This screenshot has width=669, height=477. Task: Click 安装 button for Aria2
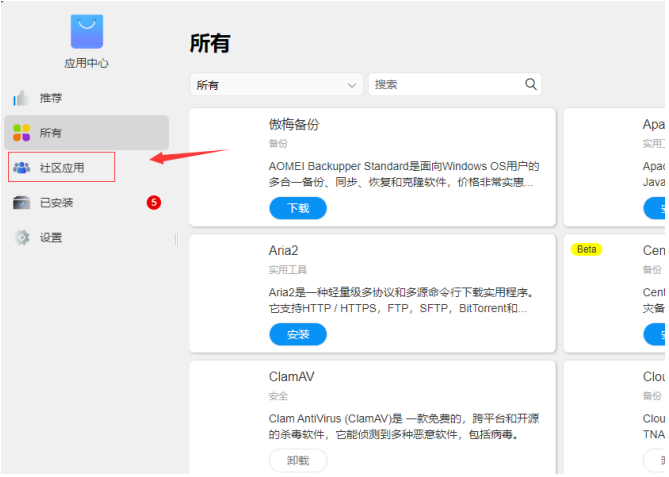click(298, 334)
